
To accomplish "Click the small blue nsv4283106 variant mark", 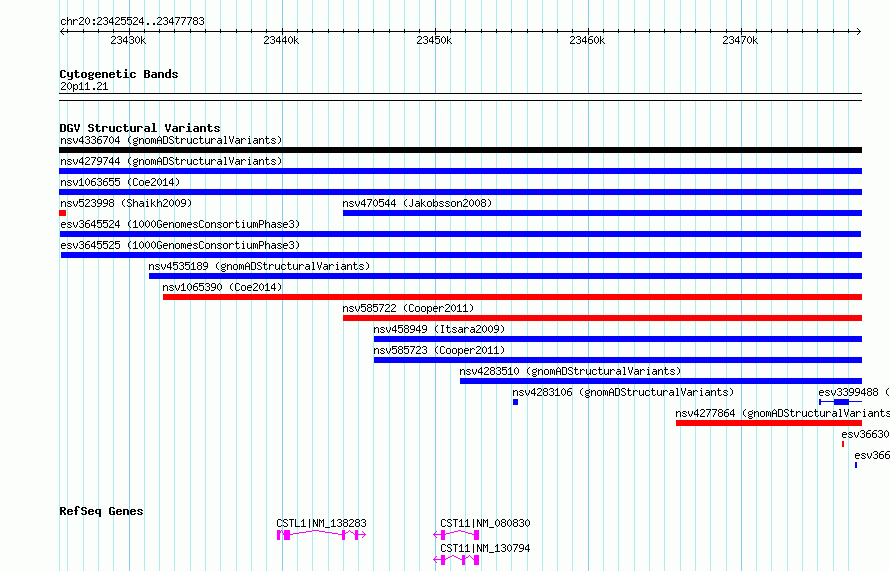I will tap(515, 402).
